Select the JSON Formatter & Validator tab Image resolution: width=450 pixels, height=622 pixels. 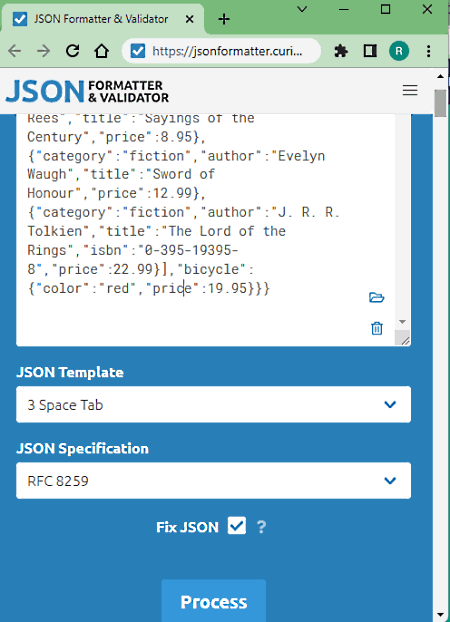coord(102,19)
